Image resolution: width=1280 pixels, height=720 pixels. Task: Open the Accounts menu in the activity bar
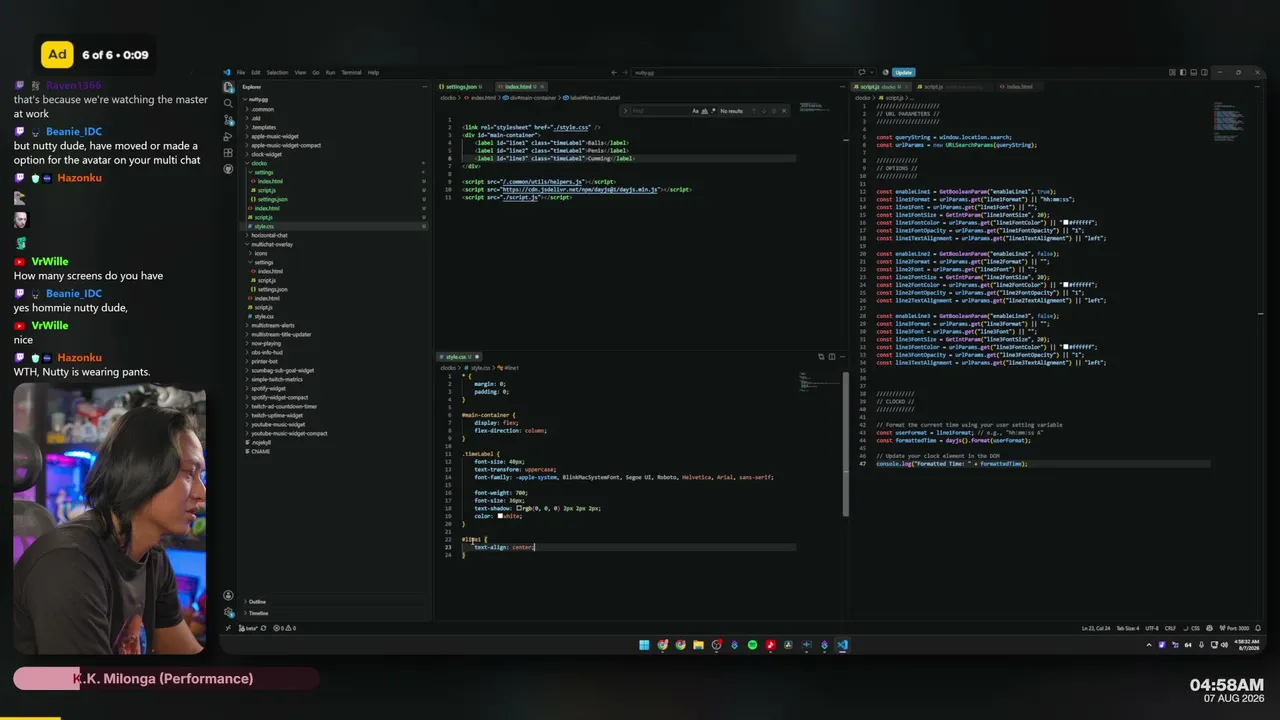tap(229, 596)
